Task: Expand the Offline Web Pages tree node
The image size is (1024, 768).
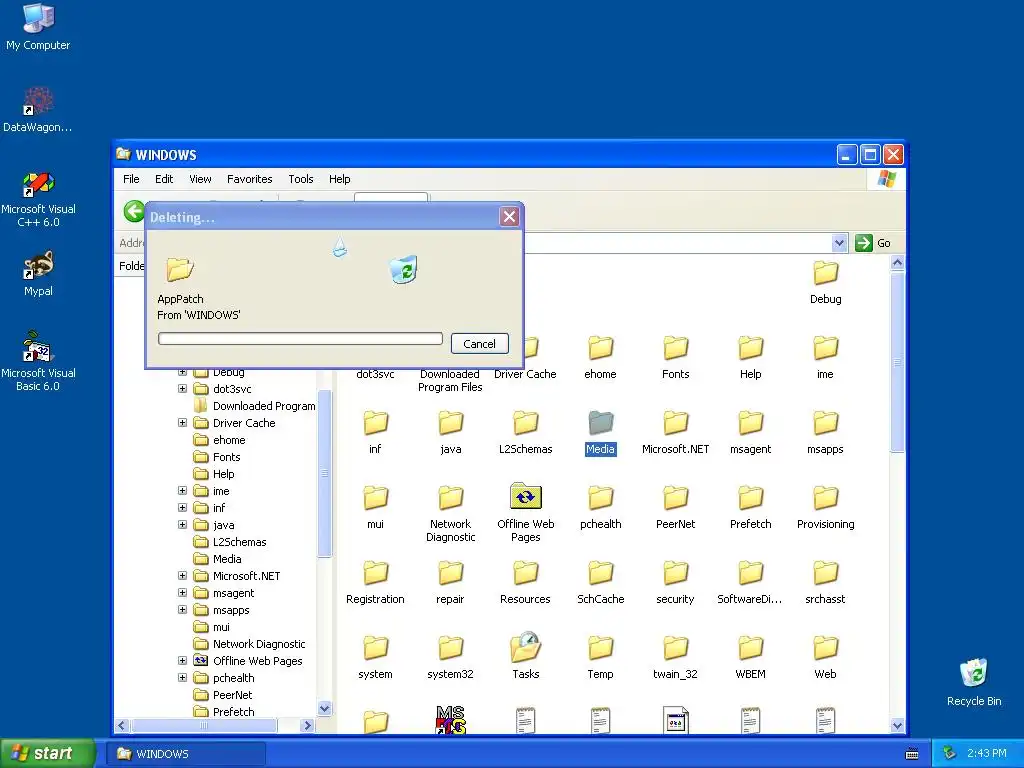Action: coord(183,660)
